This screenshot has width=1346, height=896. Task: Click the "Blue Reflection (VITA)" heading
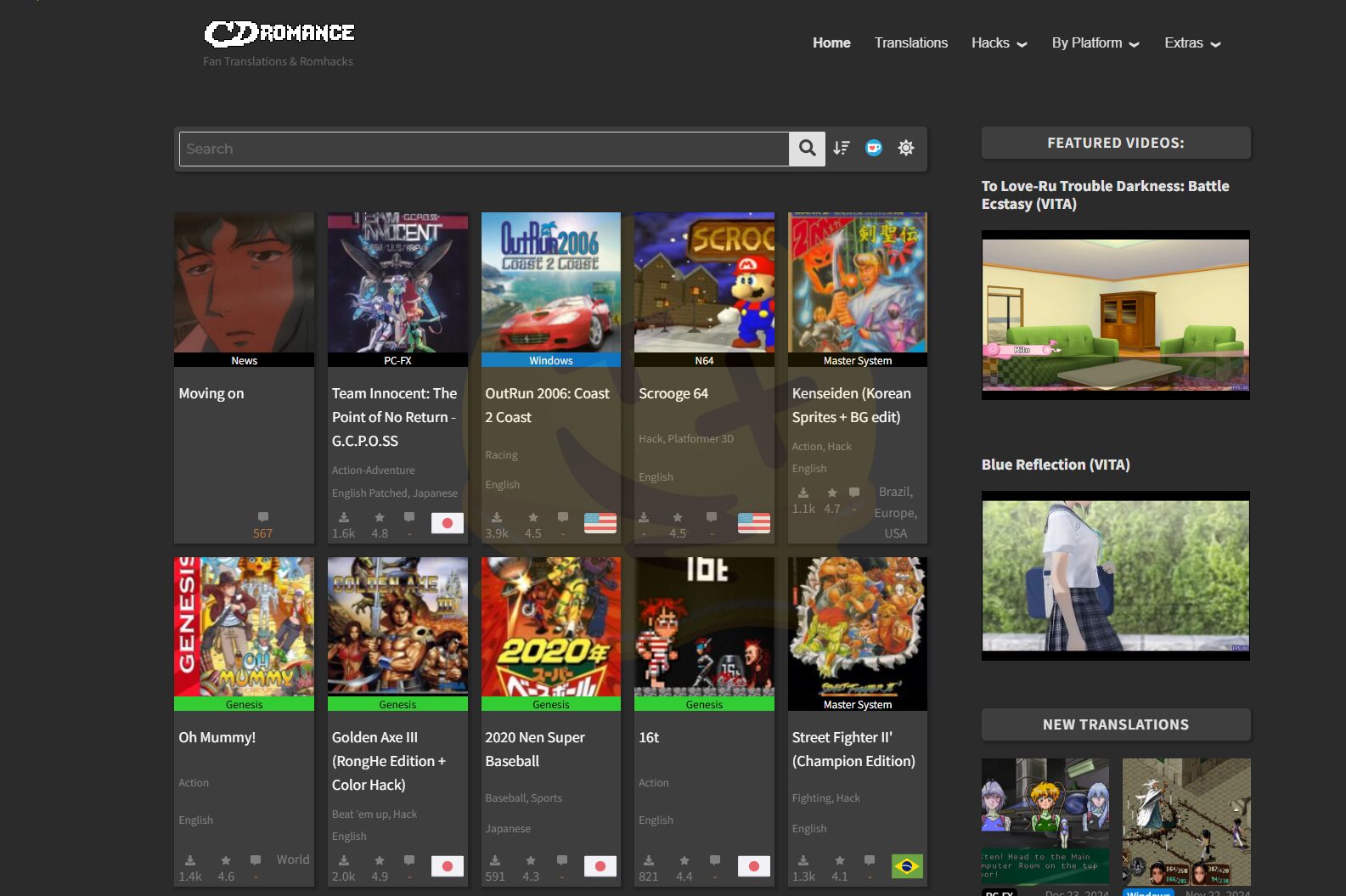[x=1056, y=465]
